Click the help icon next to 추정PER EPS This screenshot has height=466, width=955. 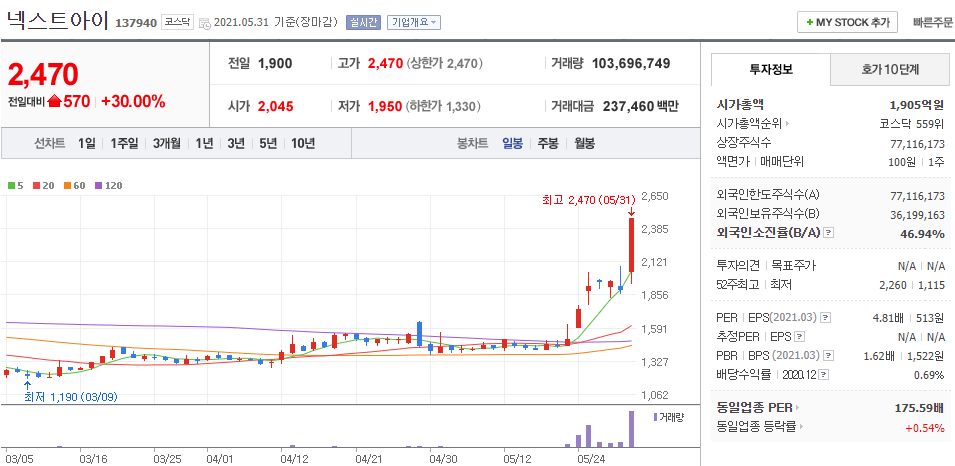point(800,336)
